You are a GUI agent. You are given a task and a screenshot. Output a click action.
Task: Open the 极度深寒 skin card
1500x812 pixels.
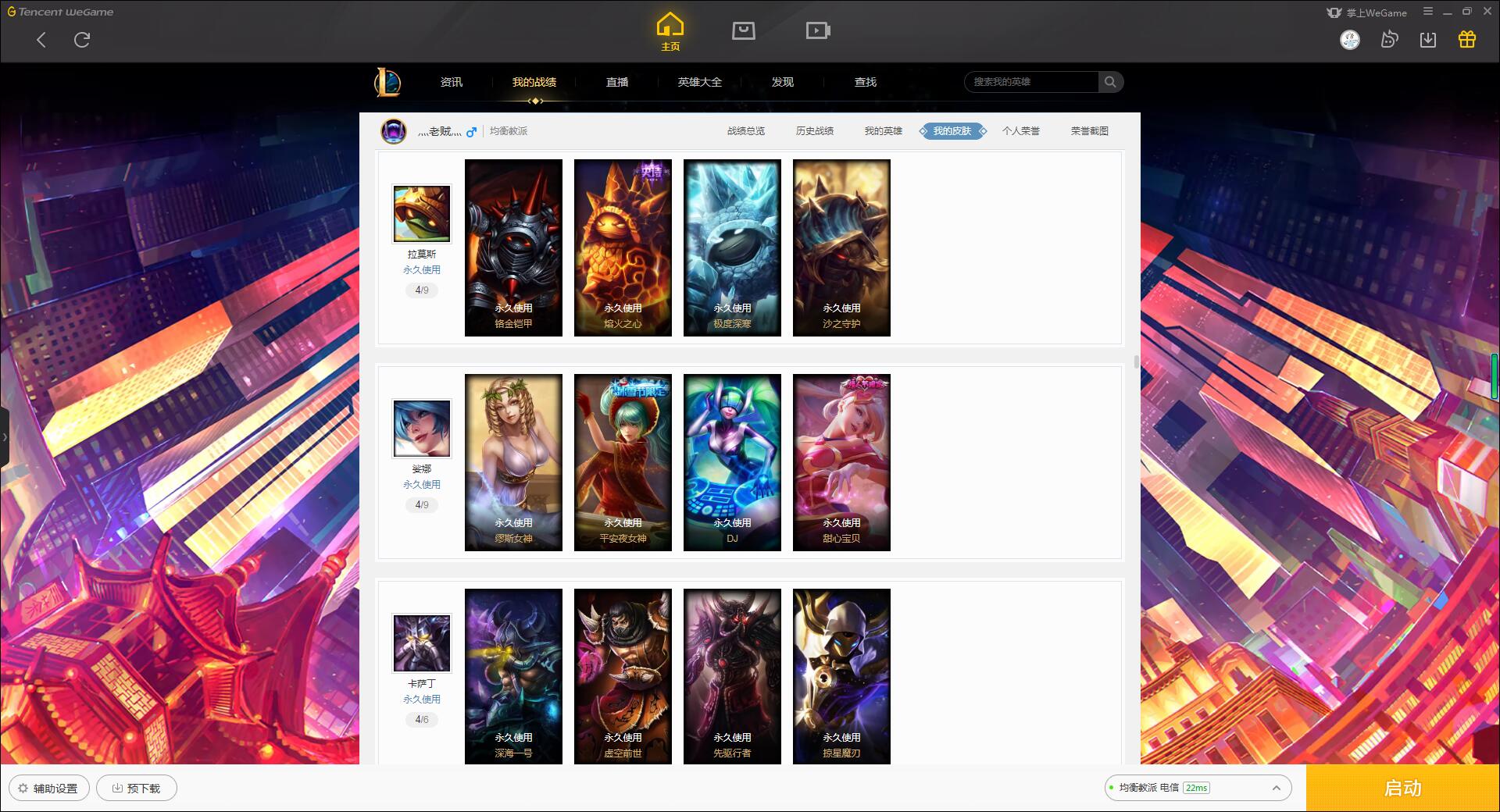(732, 248)
